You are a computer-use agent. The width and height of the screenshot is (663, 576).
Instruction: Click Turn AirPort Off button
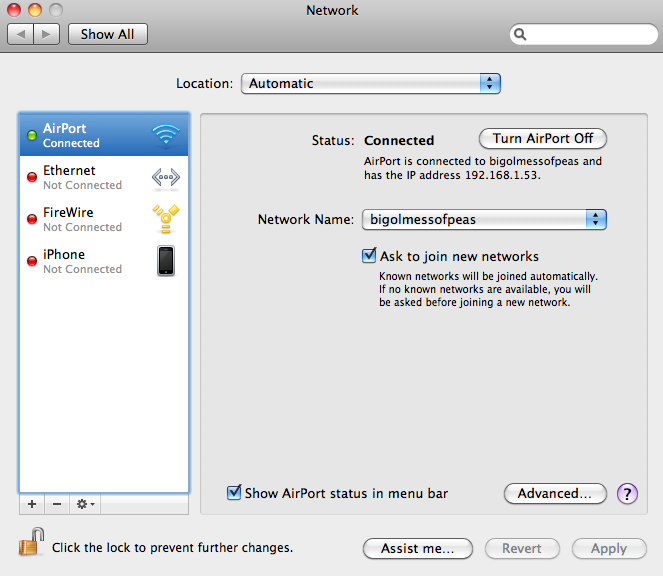543,138
